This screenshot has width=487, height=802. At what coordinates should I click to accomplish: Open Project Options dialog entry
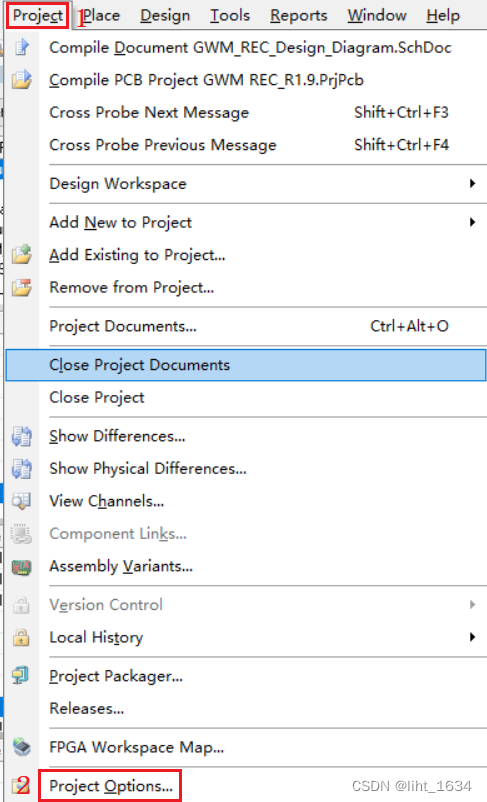[x=110, y=786]
